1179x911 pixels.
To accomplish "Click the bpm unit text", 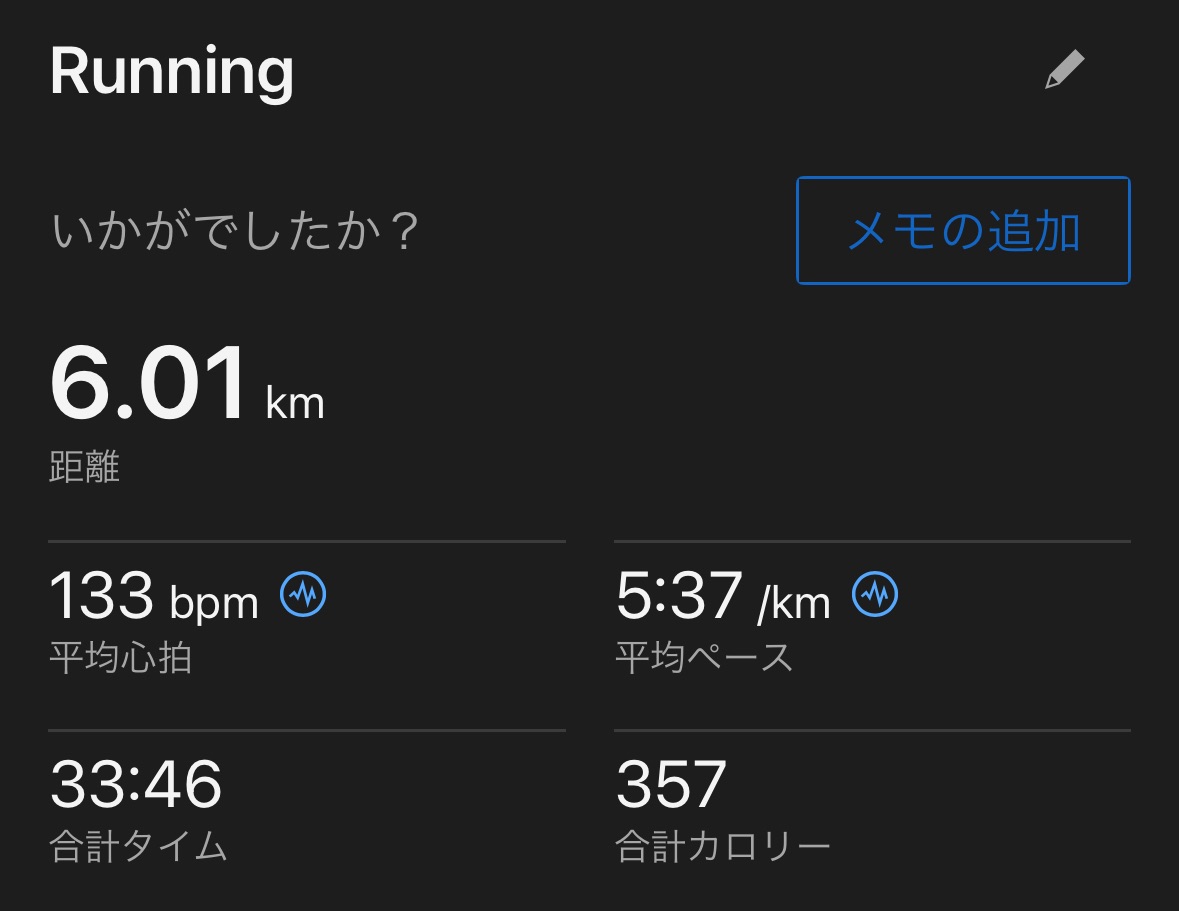I will pyautogui.click(x=214, y=602).
